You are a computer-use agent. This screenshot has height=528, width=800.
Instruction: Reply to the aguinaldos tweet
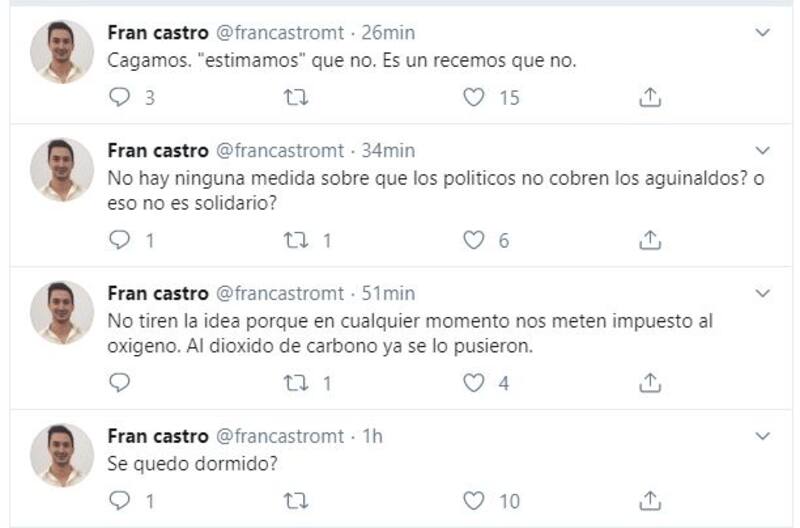[120, 240]
